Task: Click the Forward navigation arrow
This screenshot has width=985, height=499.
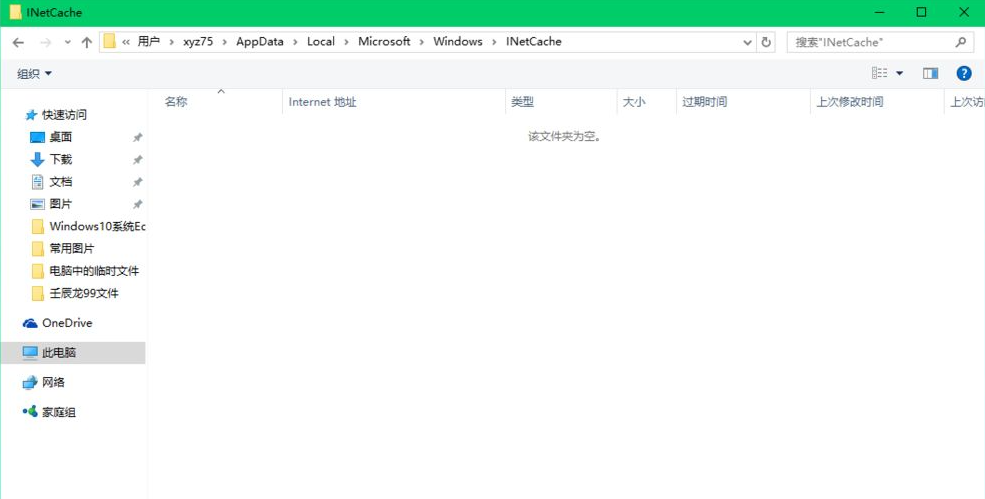Action: (x=45, y=42)
